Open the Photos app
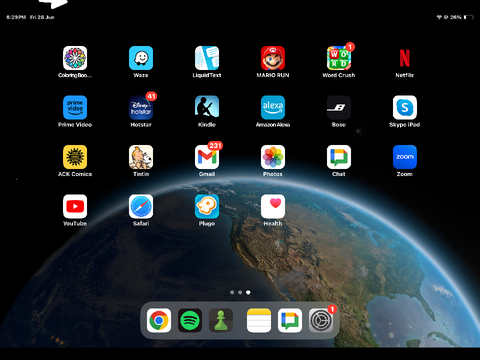The height and width of the screenshot is (360, 480). coord(273,157)
